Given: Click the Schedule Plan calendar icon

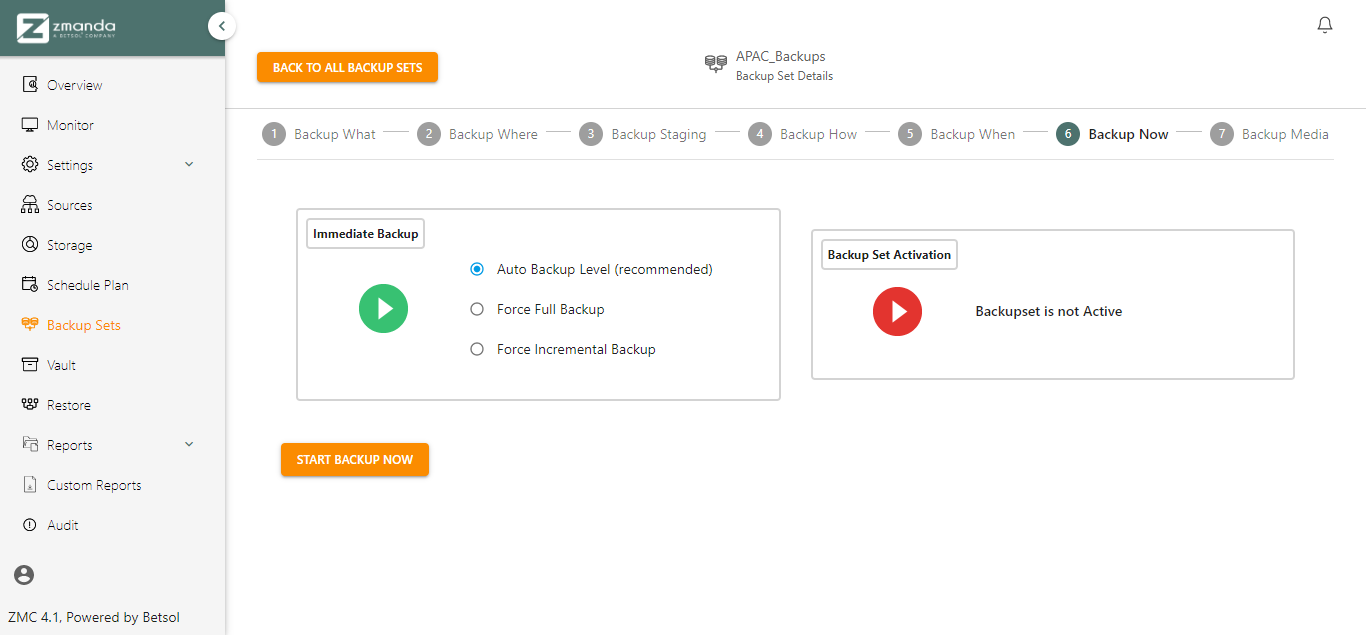Looking at the screenshot, I should 30,285.
